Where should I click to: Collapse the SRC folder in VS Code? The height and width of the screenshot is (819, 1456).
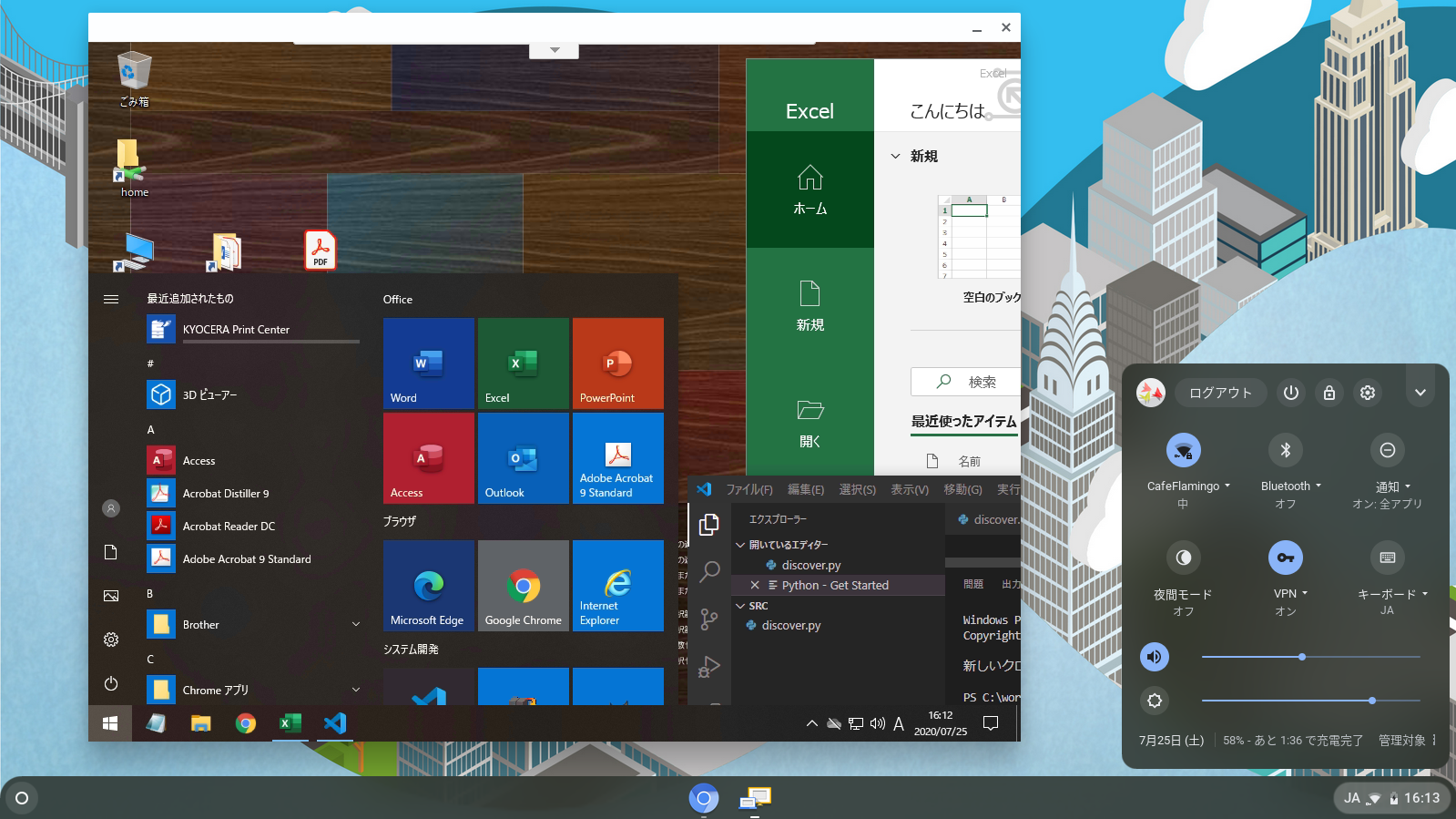click(740, 606)
